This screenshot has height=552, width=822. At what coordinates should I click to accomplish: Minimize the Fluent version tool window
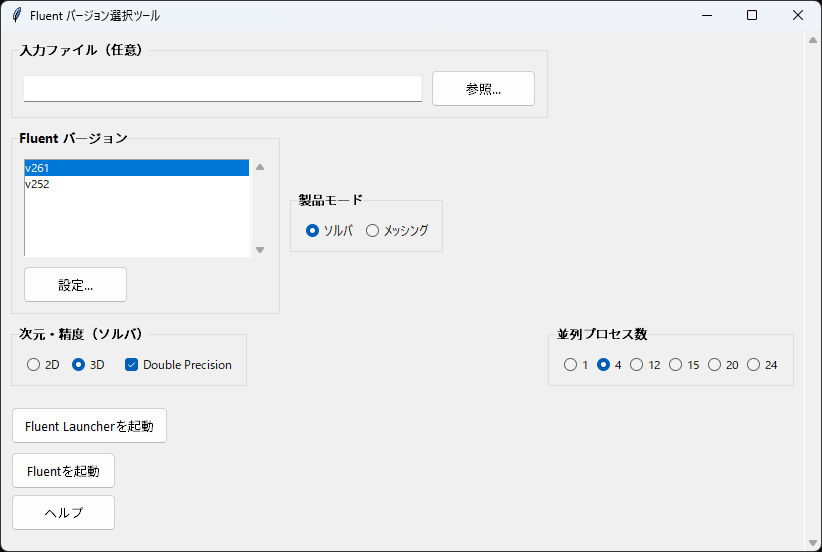click(x=707, y=15)
